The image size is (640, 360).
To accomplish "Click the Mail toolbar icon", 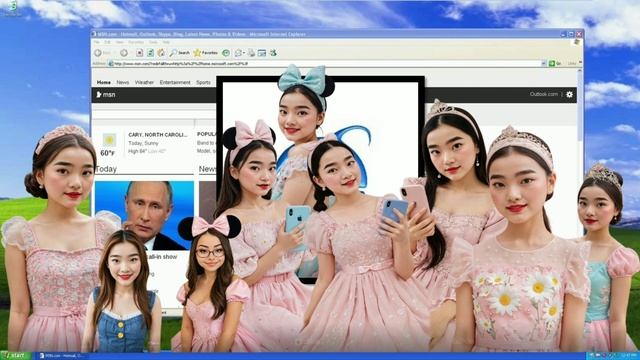I will click(238, 53).
